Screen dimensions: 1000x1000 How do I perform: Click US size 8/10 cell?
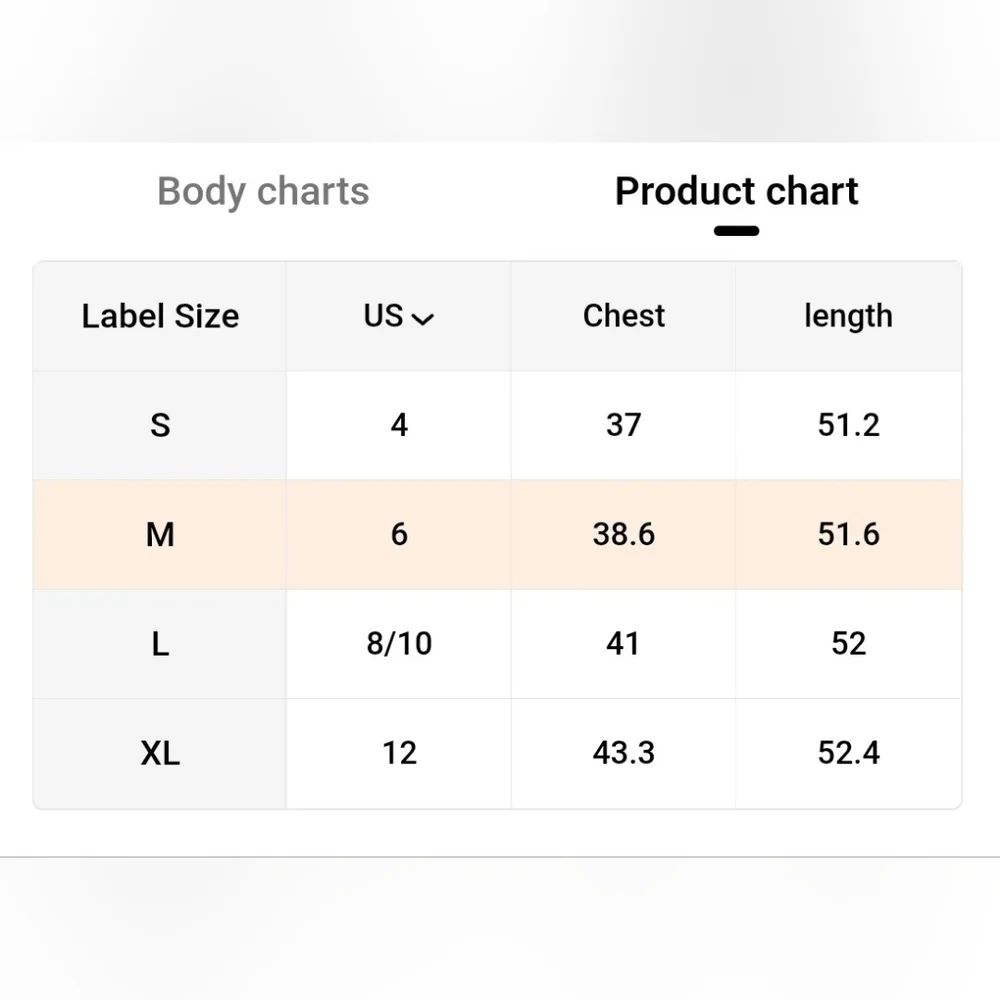(x=399, y=643)
